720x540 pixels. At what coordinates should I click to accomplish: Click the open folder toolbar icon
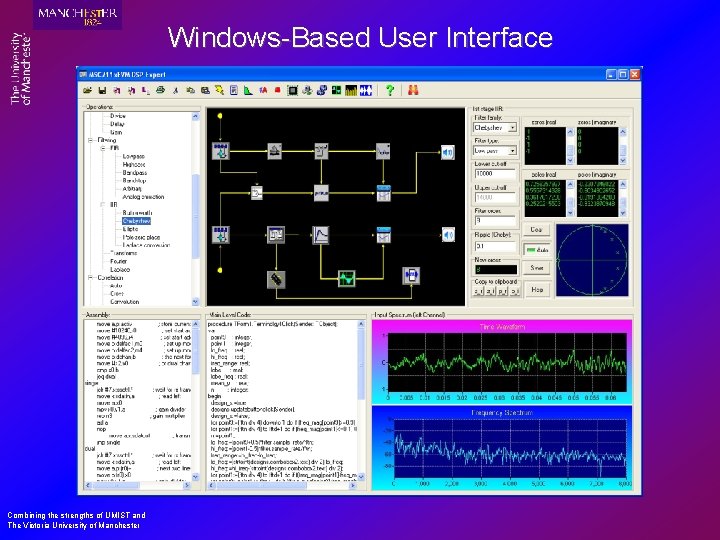[87, 90]
